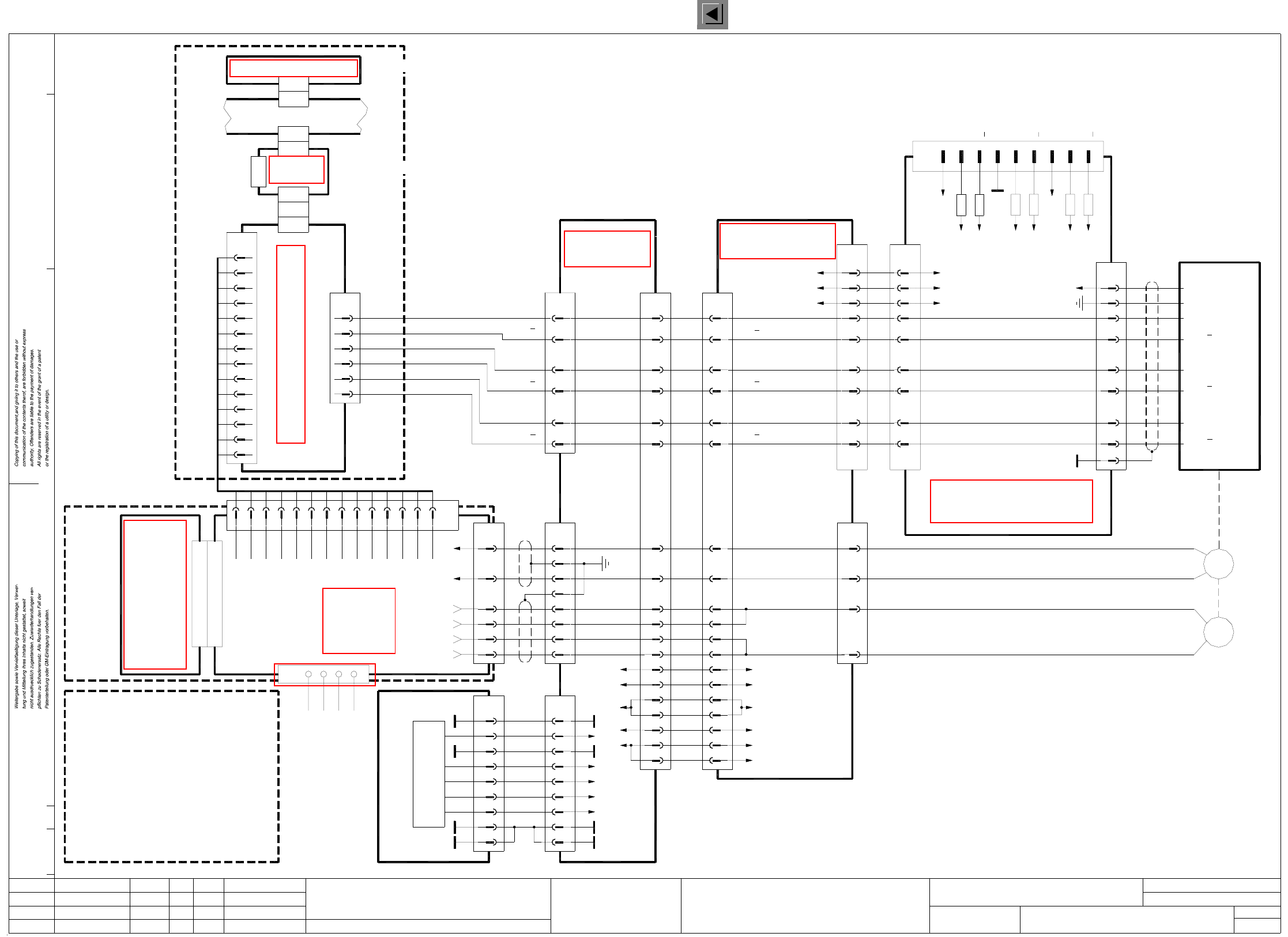
Task: Click the first circular terminal in four-terminal connector
Action: [x=308, y=674]
